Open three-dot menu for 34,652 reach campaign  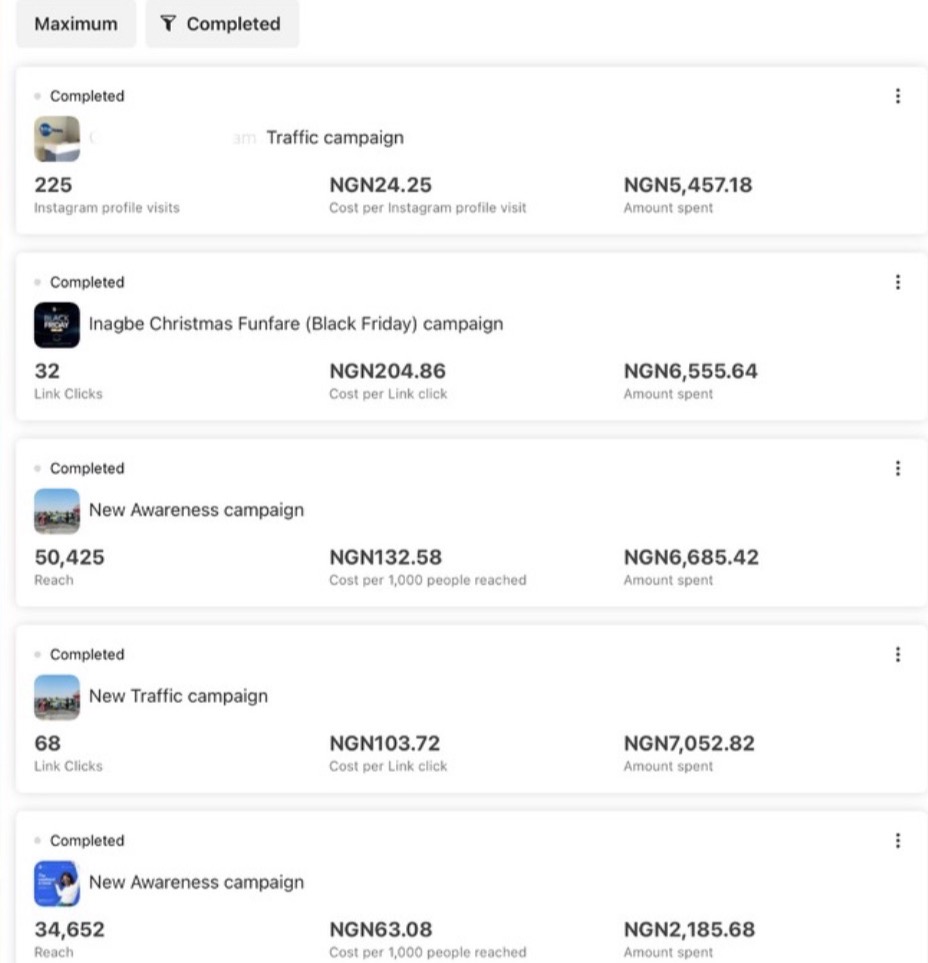tap(897, 840)
